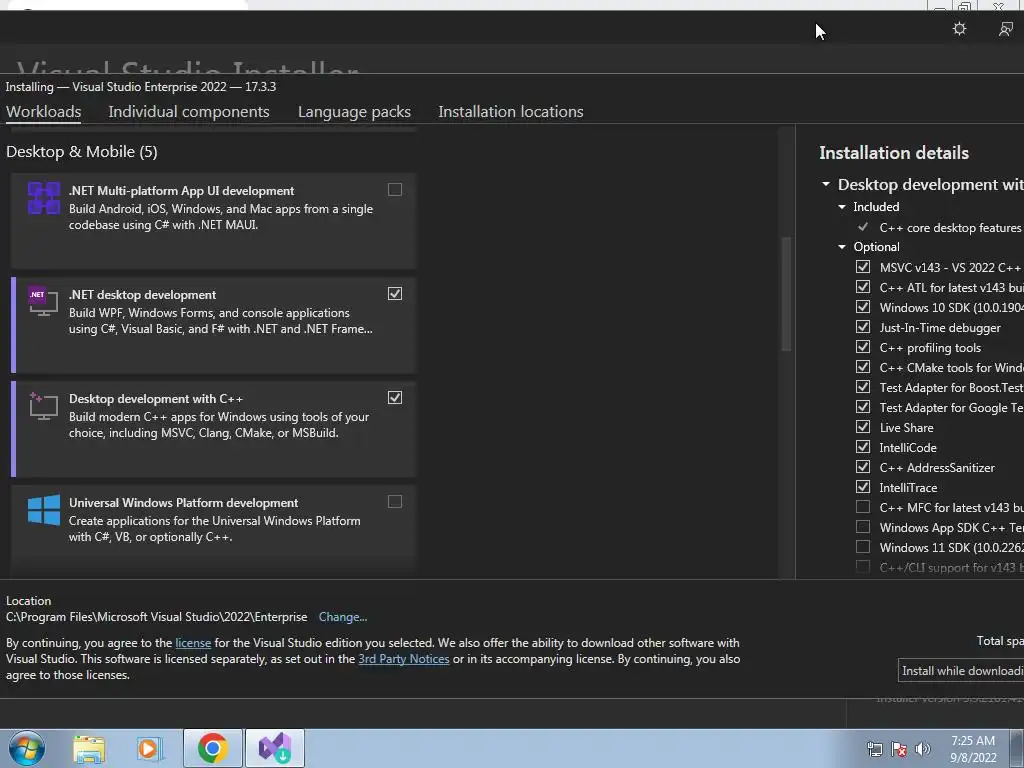
Task: Uncheck the .NET desktop development workload
Action: [394, 293]
